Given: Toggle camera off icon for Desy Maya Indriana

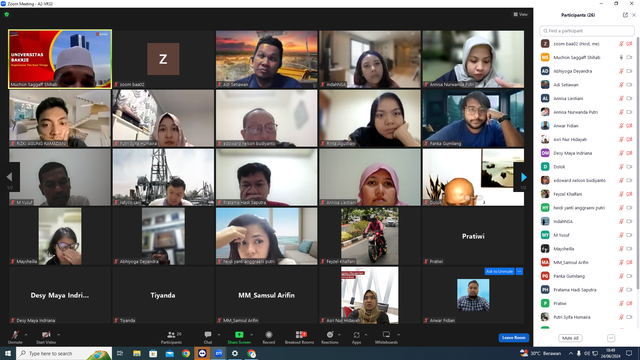Looking at the screenshot, I should pyautogui.click(x=629, y=153).
